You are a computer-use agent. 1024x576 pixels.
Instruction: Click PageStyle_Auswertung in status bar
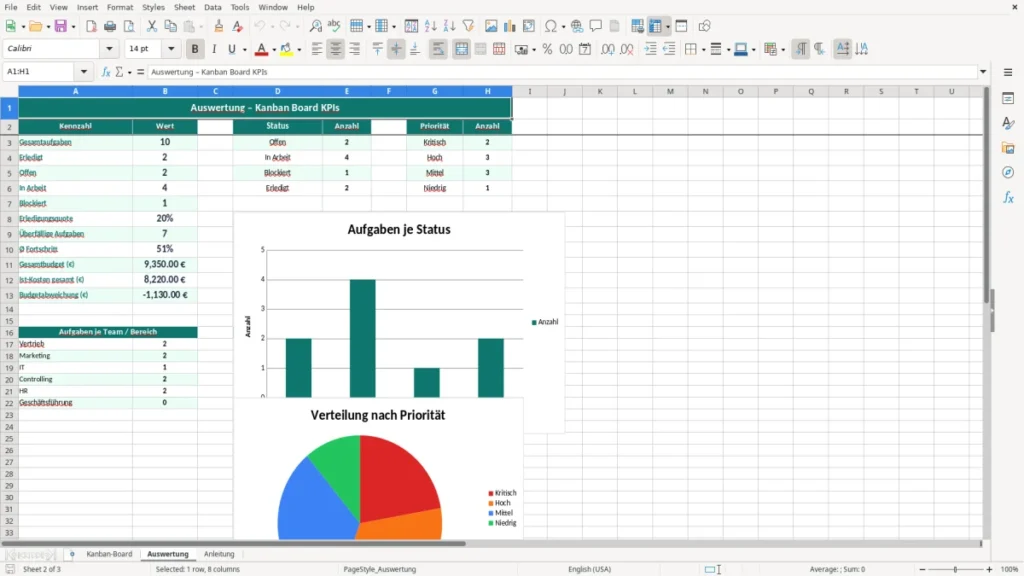click(x=379, y=569)
